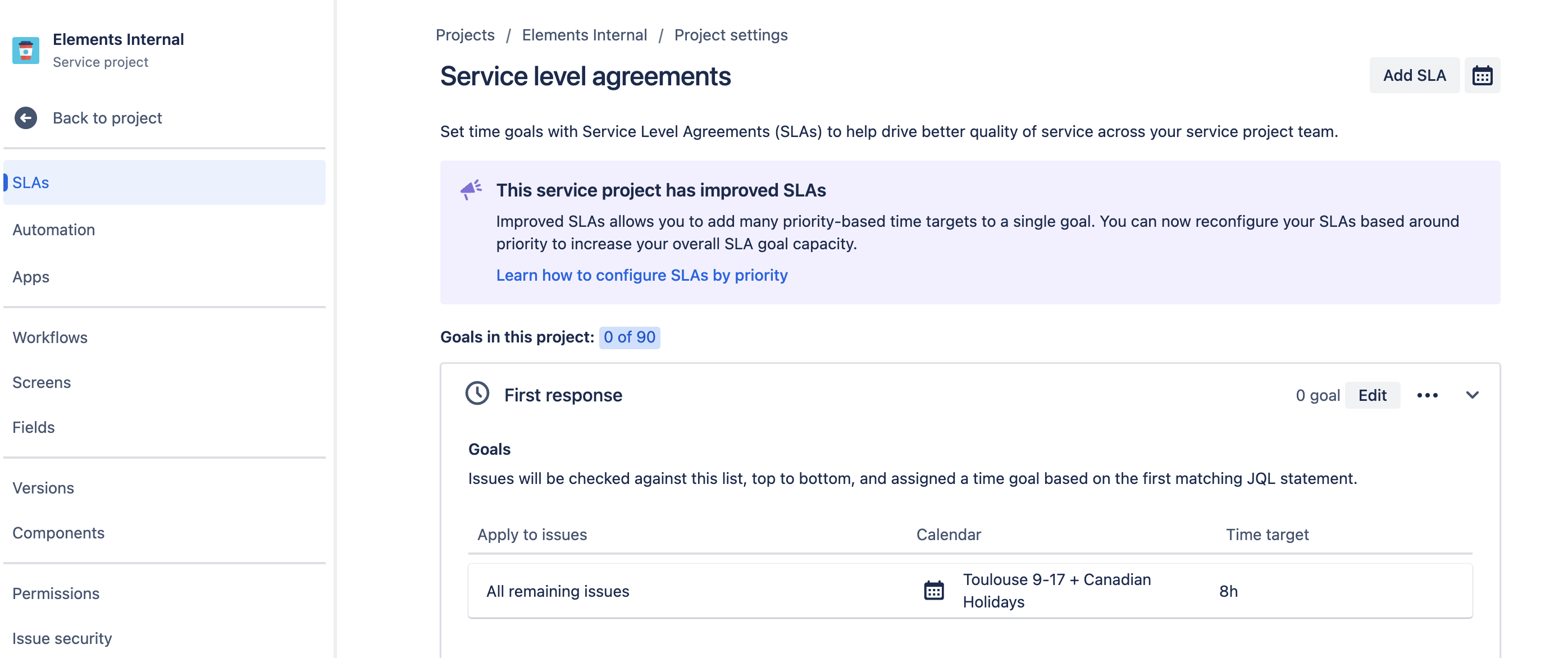
Task: Click the calendar icon in All remaining issues row
Action: 934,591
